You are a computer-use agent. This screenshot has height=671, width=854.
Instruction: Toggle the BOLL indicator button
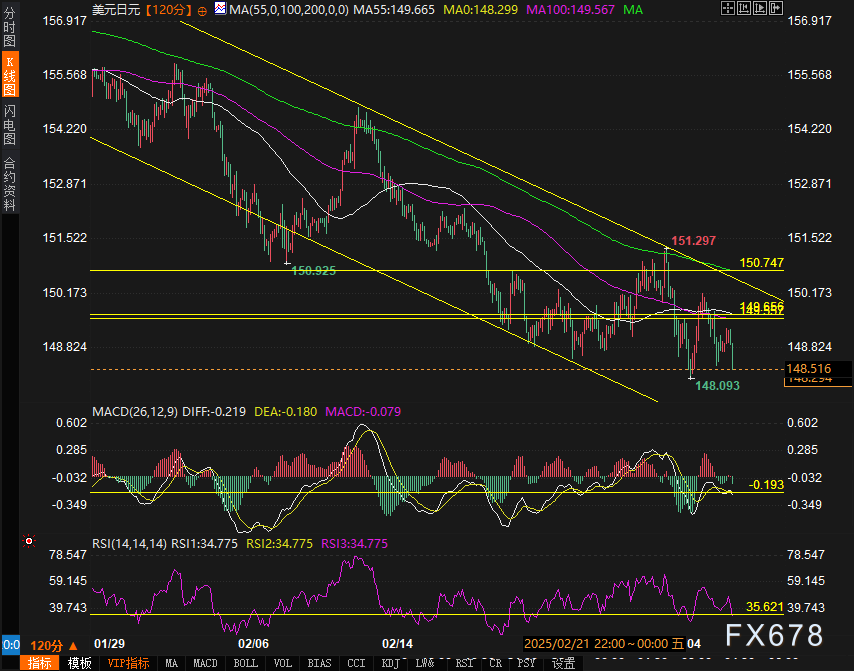click(246, 663)
